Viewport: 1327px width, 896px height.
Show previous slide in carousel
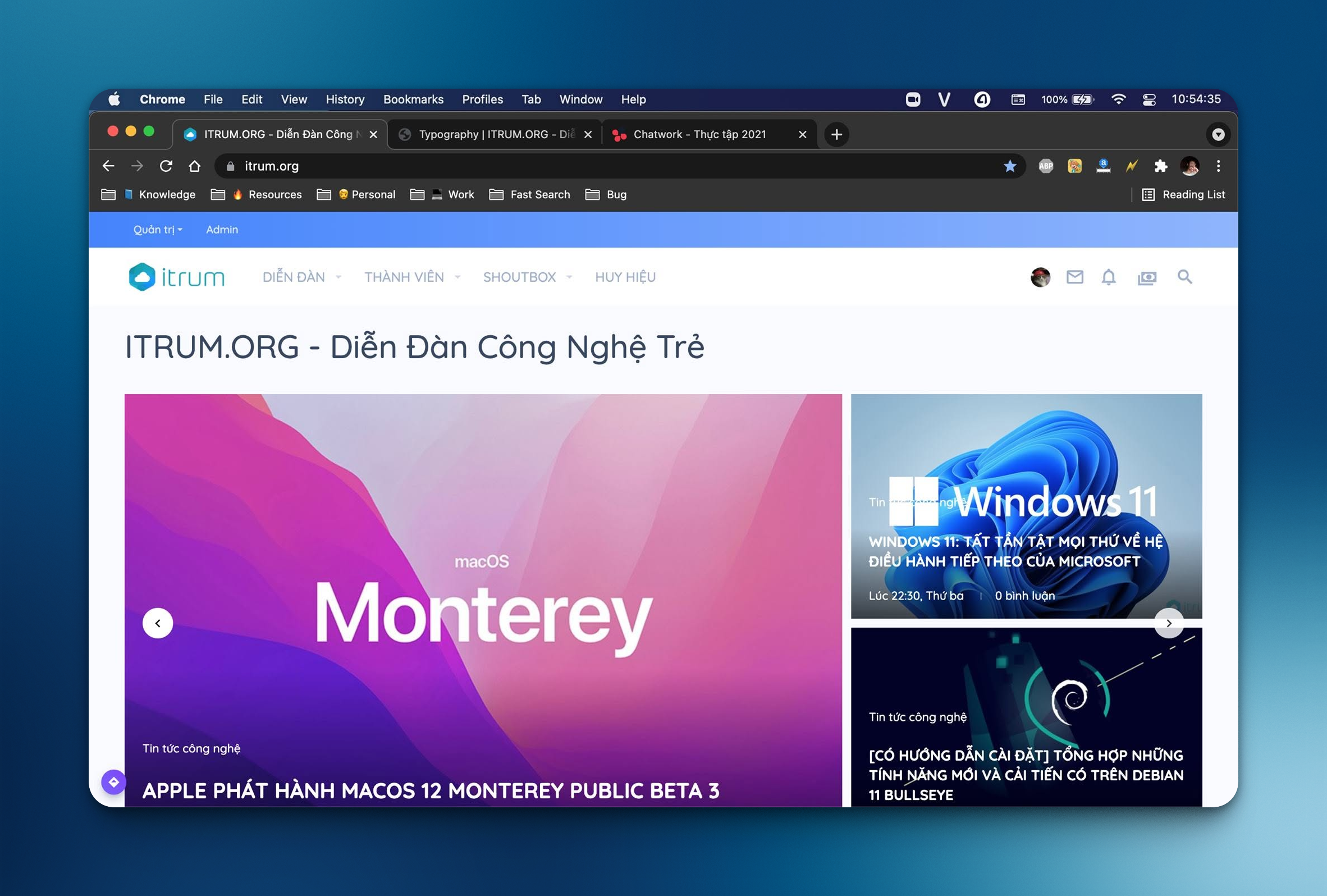(x=158, y=623)
